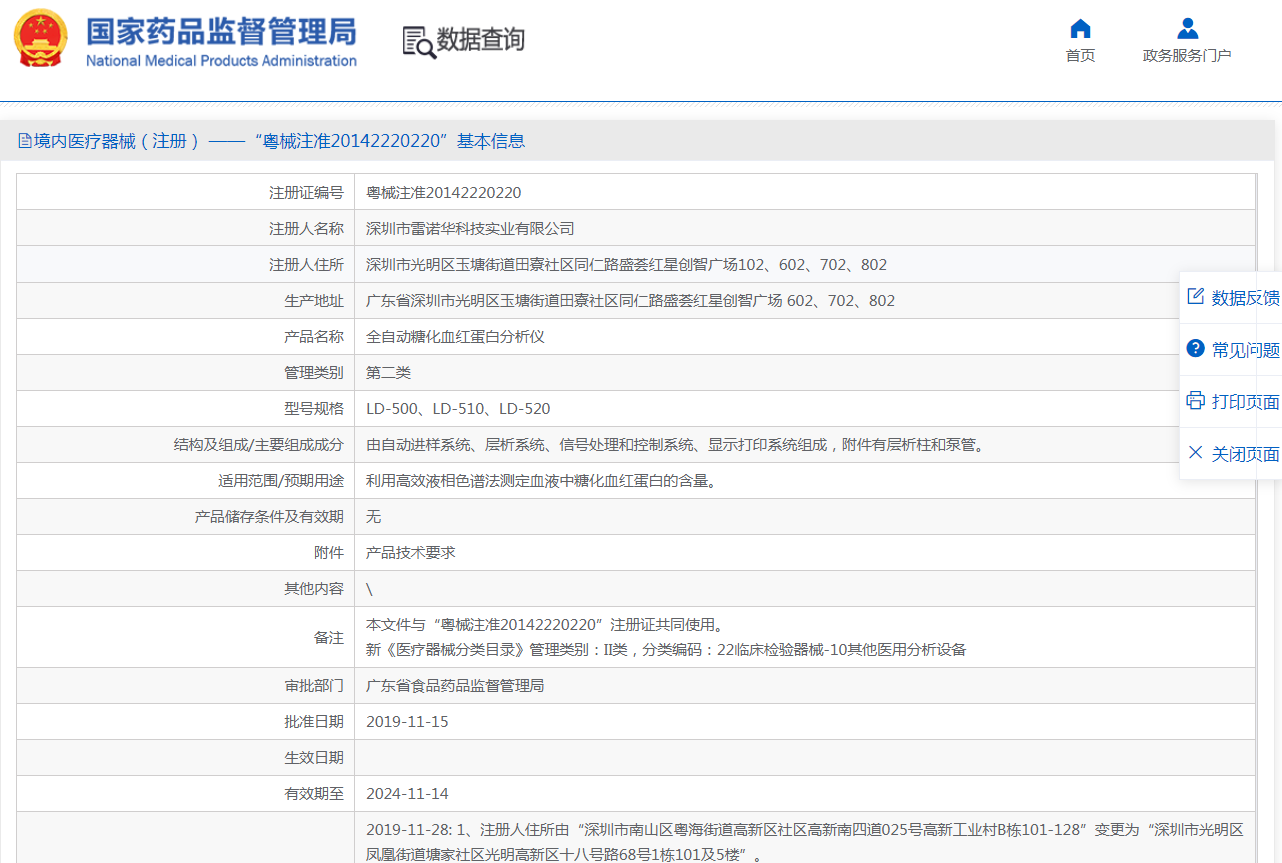Click the change record dated 2019-11-28

(805, 842)
